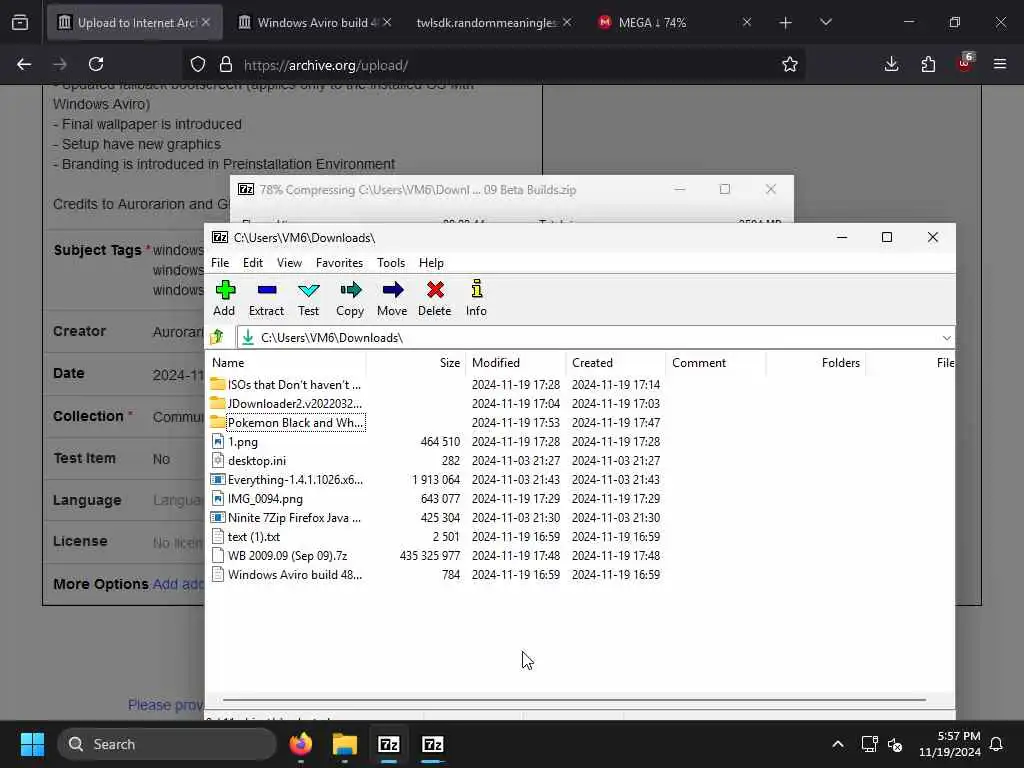Viewport: 1024px width, 768px height.
Task: Open the list all tabs dropdown
Action: [825, 23]
